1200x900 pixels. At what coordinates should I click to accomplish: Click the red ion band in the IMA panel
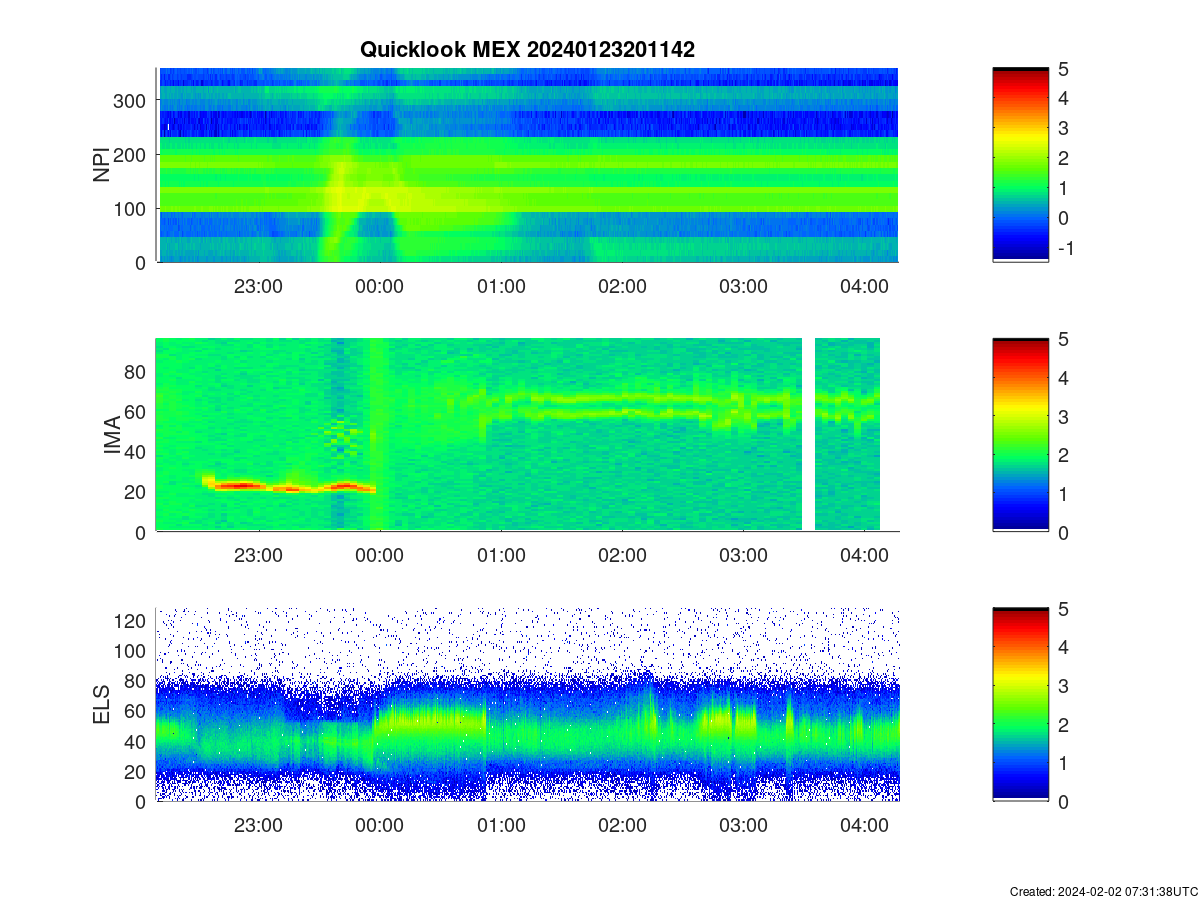[290, 487]
